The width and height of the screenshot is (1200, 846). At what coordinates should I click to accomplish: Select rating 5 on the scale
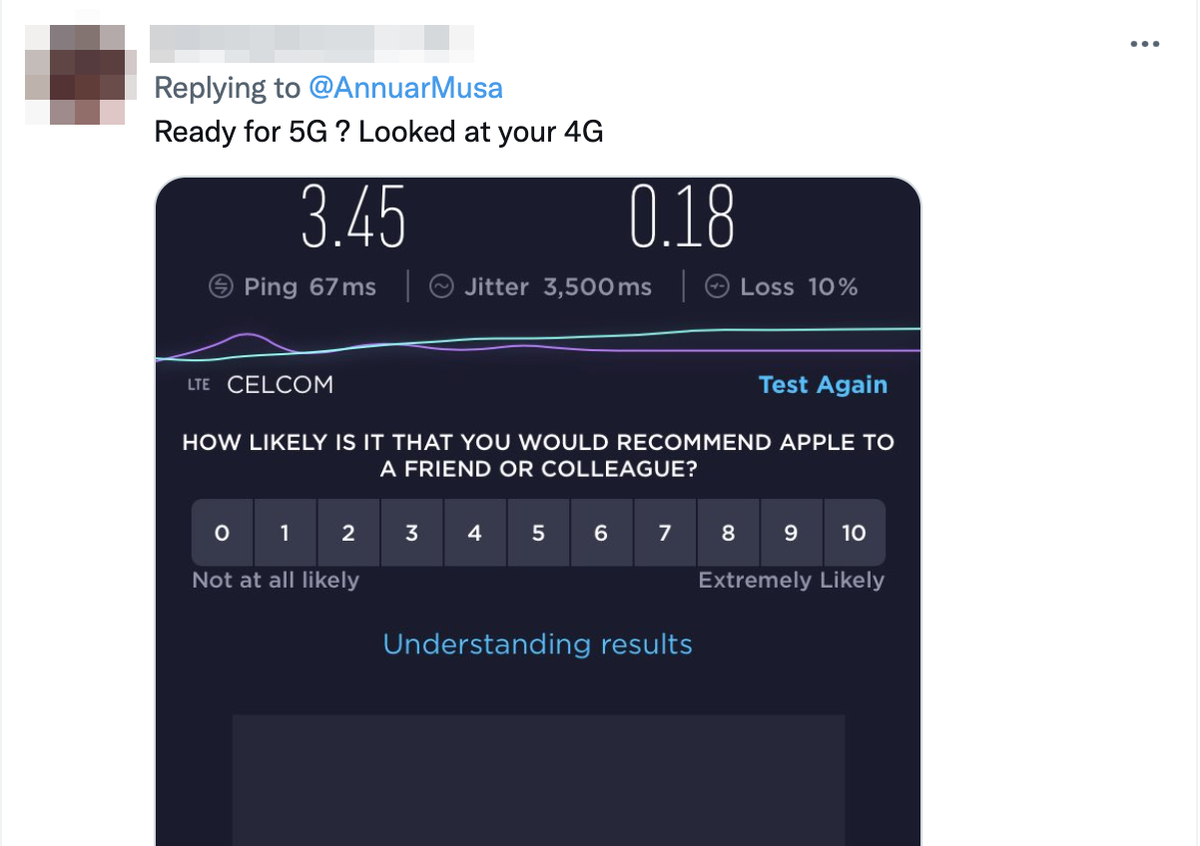pyautogui.click(x=538, y=533)
